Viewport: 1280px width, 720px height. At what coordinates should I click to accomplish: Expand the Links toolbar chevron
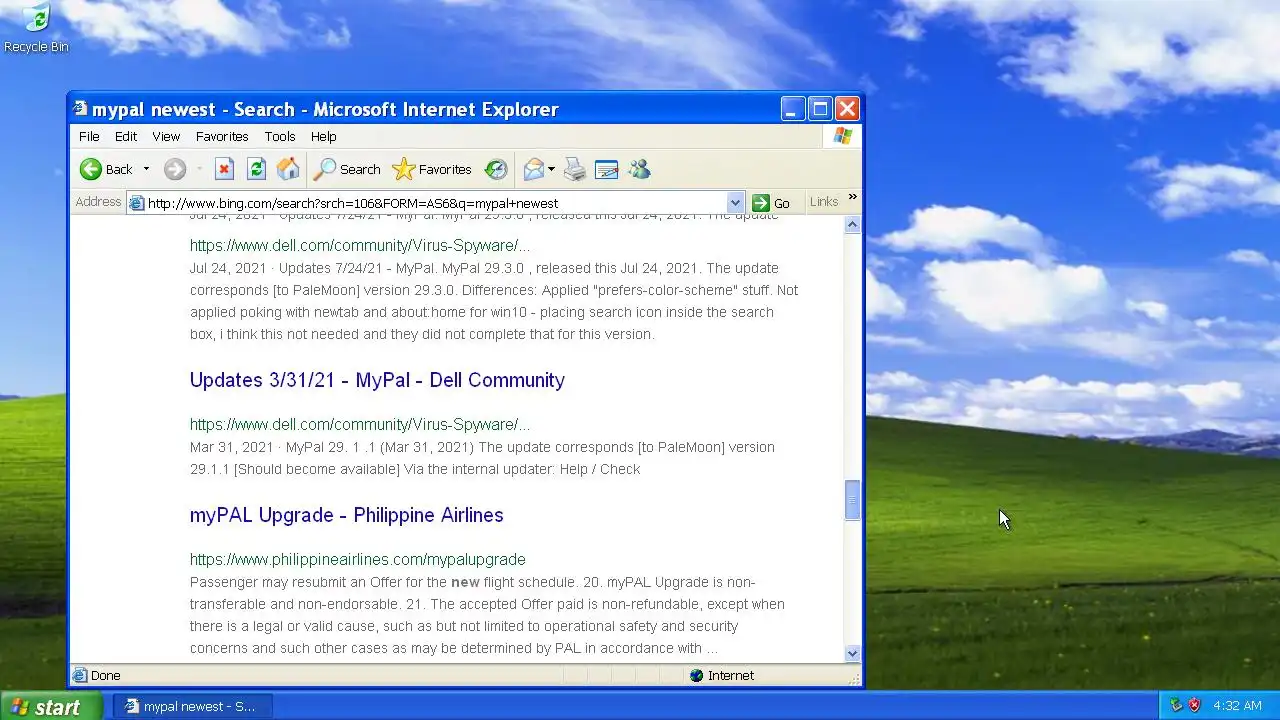(852, 198)
